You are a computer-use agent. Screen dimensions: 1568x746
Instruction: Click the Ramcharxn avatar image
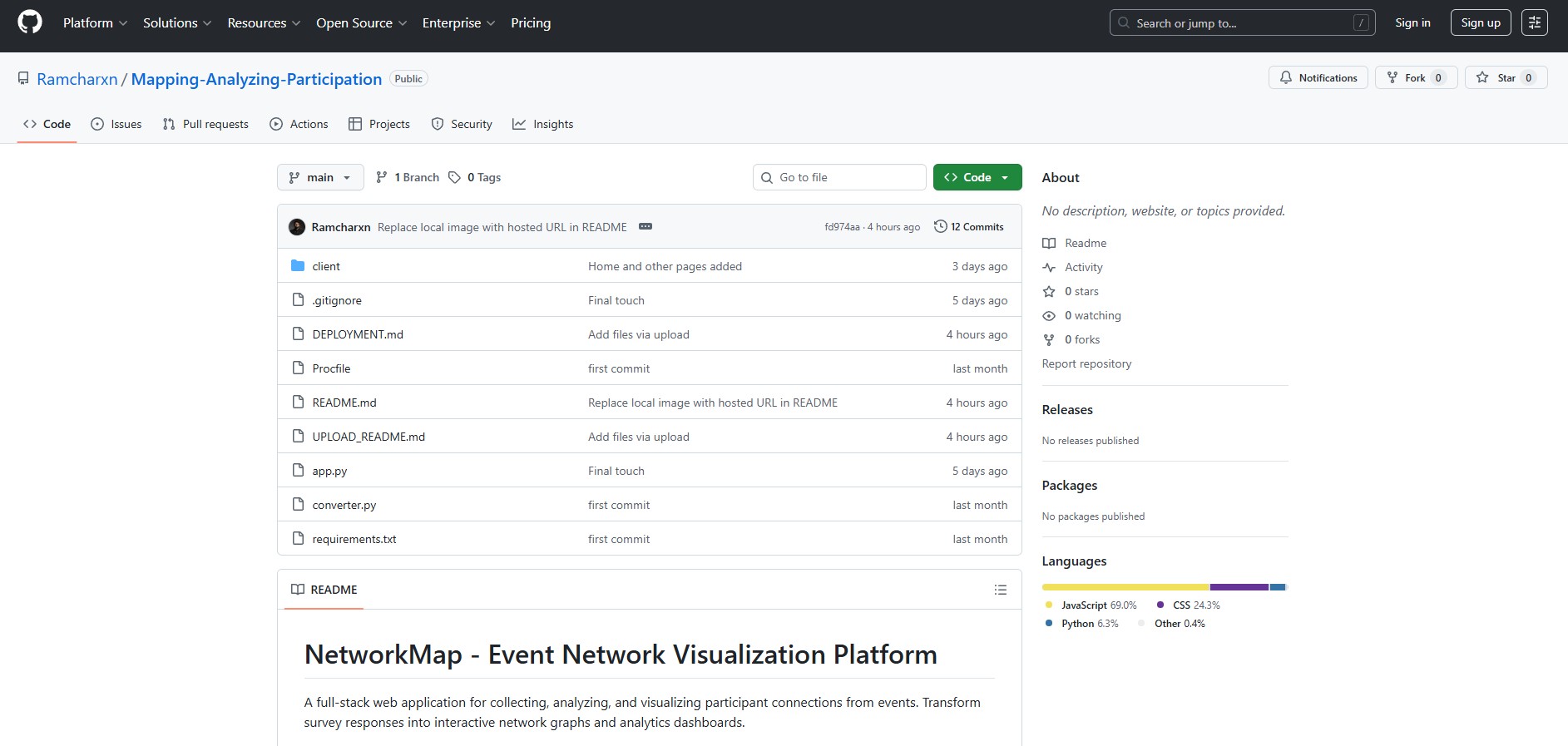(297, 227)
